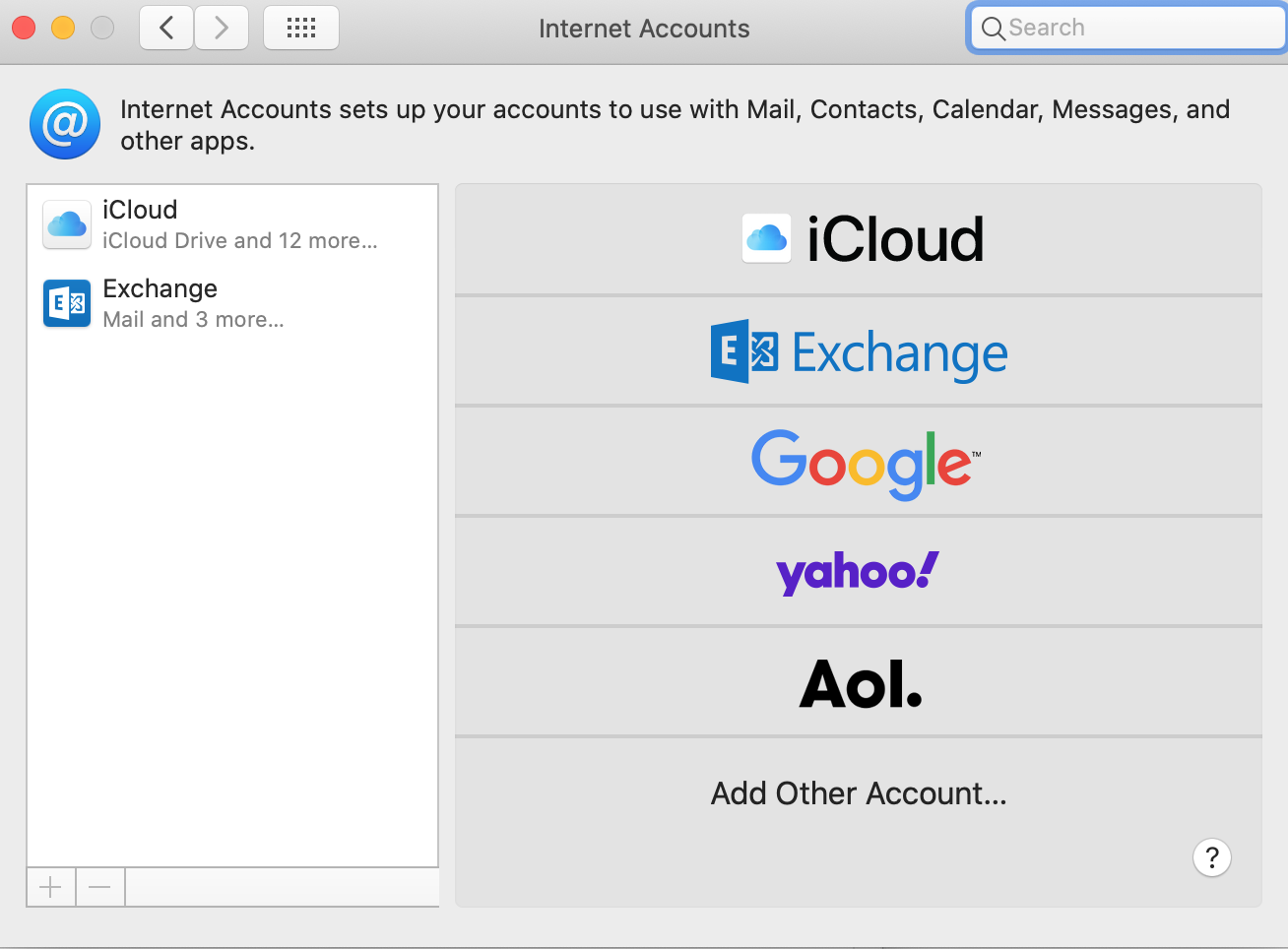The height and width of the screenshot is (949, 1288).
Task: Remove selected account with minus button
Action: [x=100, y=888]
